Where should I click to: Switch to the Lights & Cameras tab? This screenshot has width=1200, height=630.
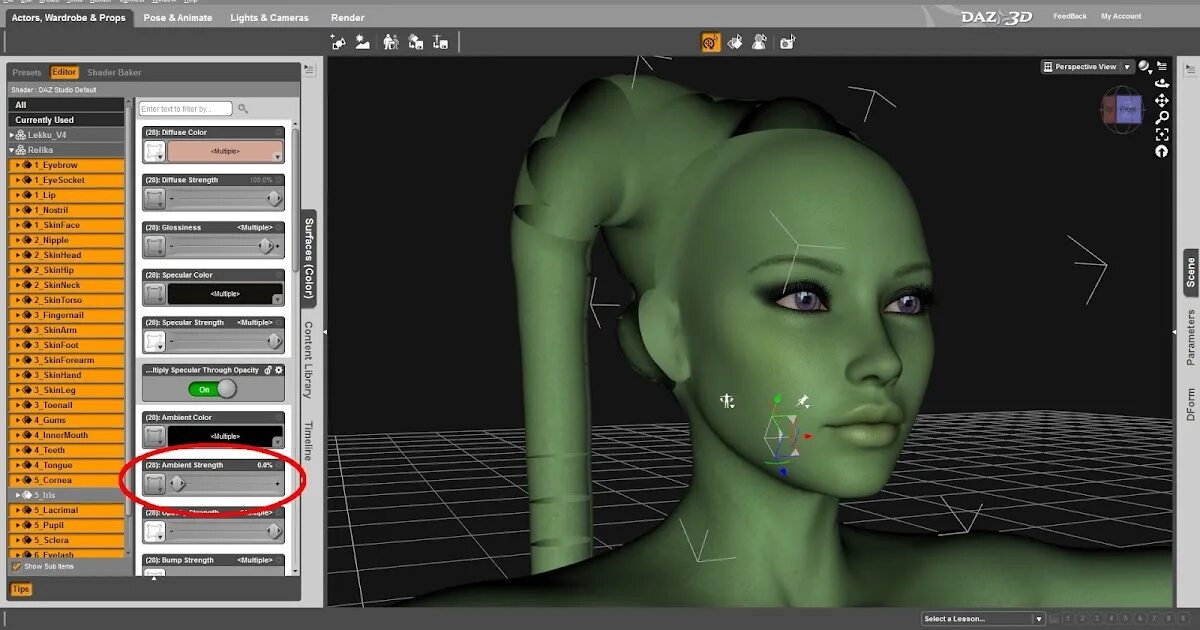click(269, 17)
